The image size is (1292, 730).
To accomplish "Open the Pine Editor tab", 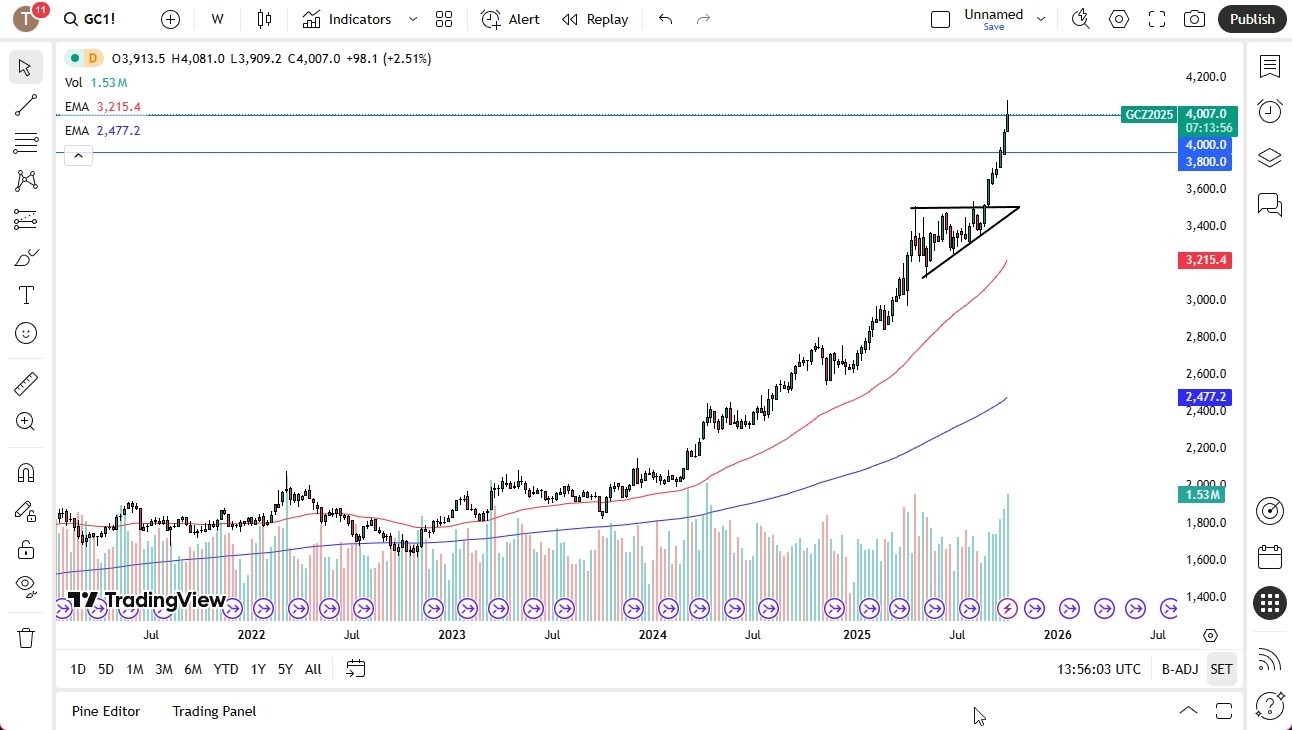I will tap(106, 711).
